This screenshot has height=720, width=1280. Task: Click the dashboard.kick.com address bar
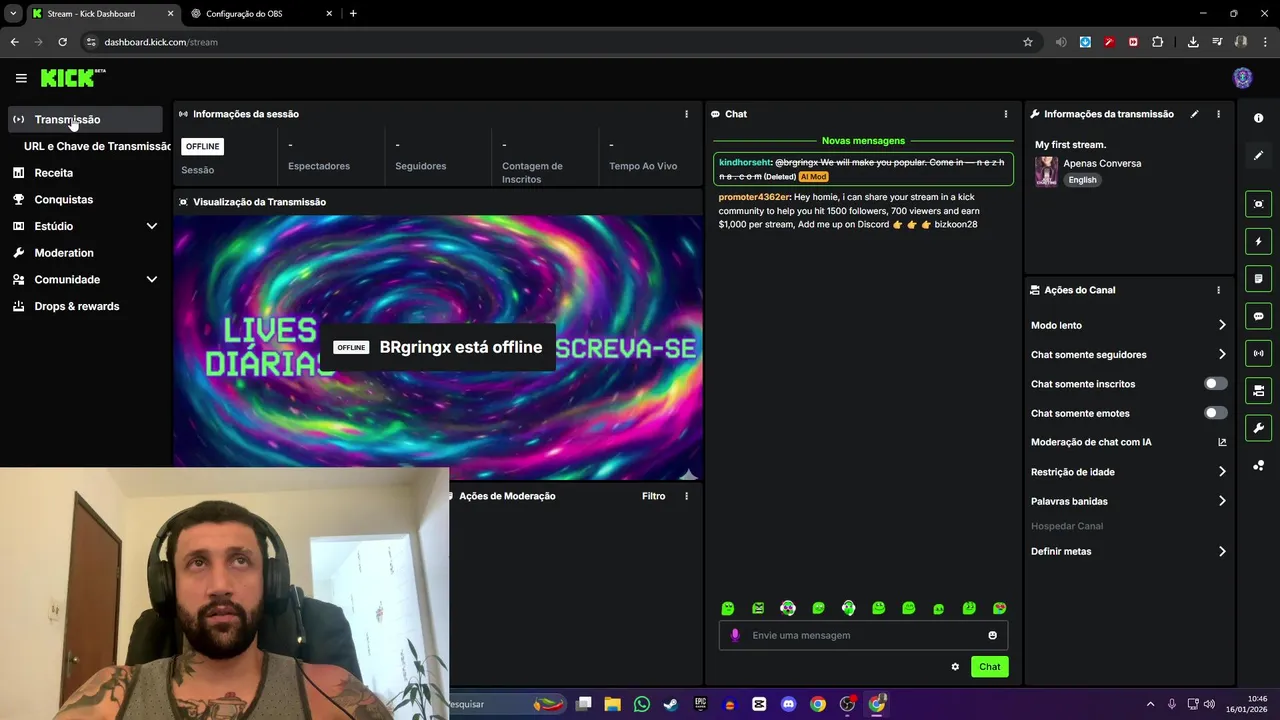coord(550,42)
